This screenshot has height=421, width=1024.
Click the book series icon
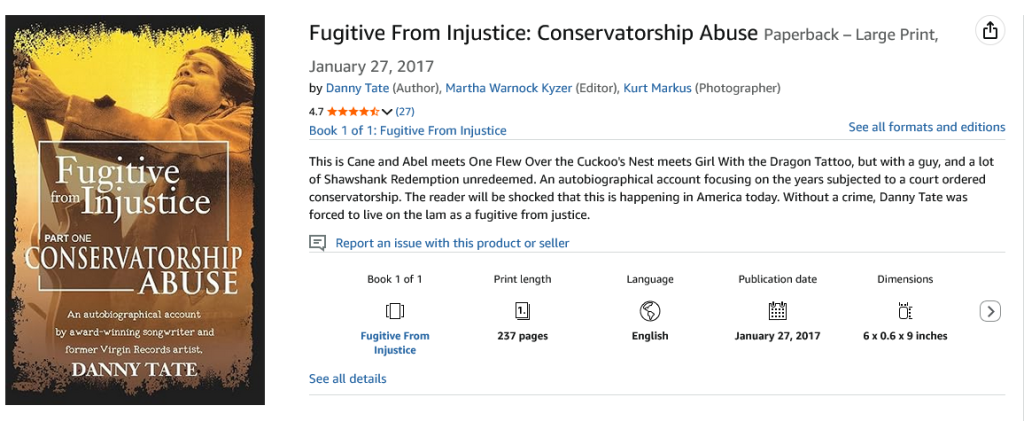pyautogui.click(x=395, y=310)
